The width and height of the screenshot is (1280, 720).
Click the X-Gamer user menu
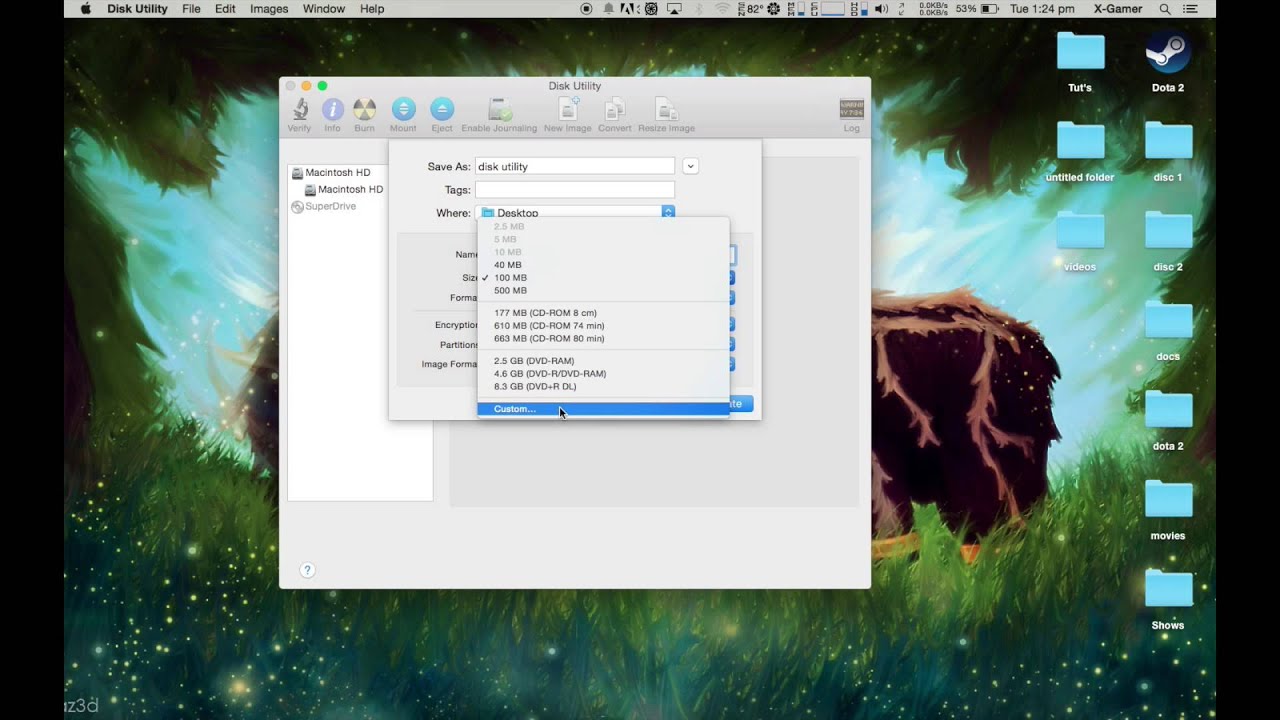(x=1119, y=9)
